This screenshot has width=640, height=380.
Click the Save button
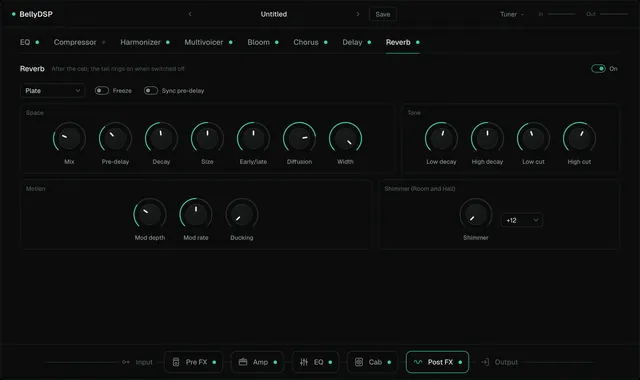[x=383, y=14]
